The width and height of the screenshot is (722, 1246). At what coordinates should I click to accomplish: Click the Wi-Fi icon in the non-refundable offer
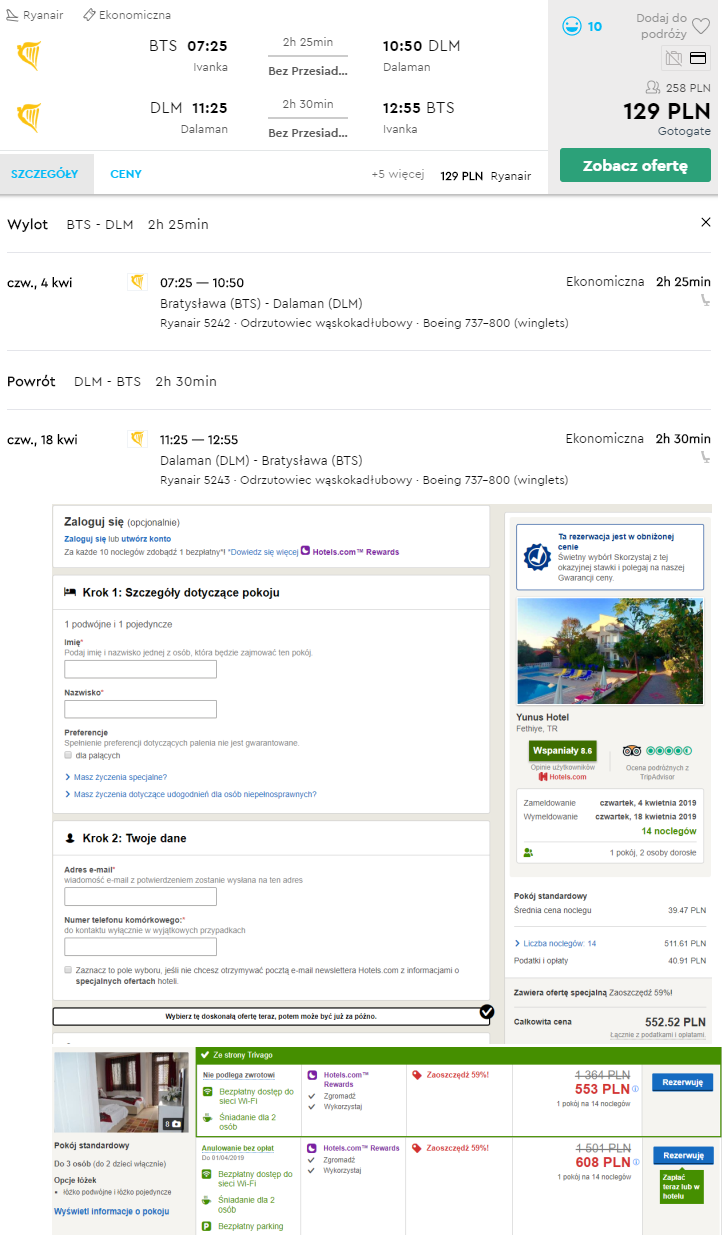[207, 1092]
